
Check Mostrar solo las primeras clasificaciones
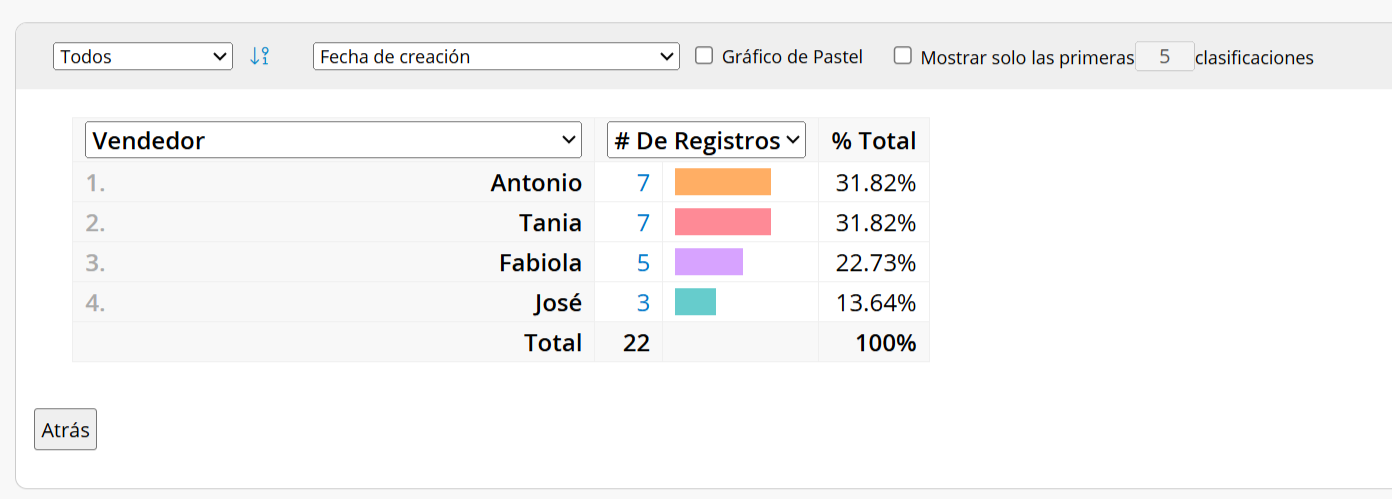[903, 55]
